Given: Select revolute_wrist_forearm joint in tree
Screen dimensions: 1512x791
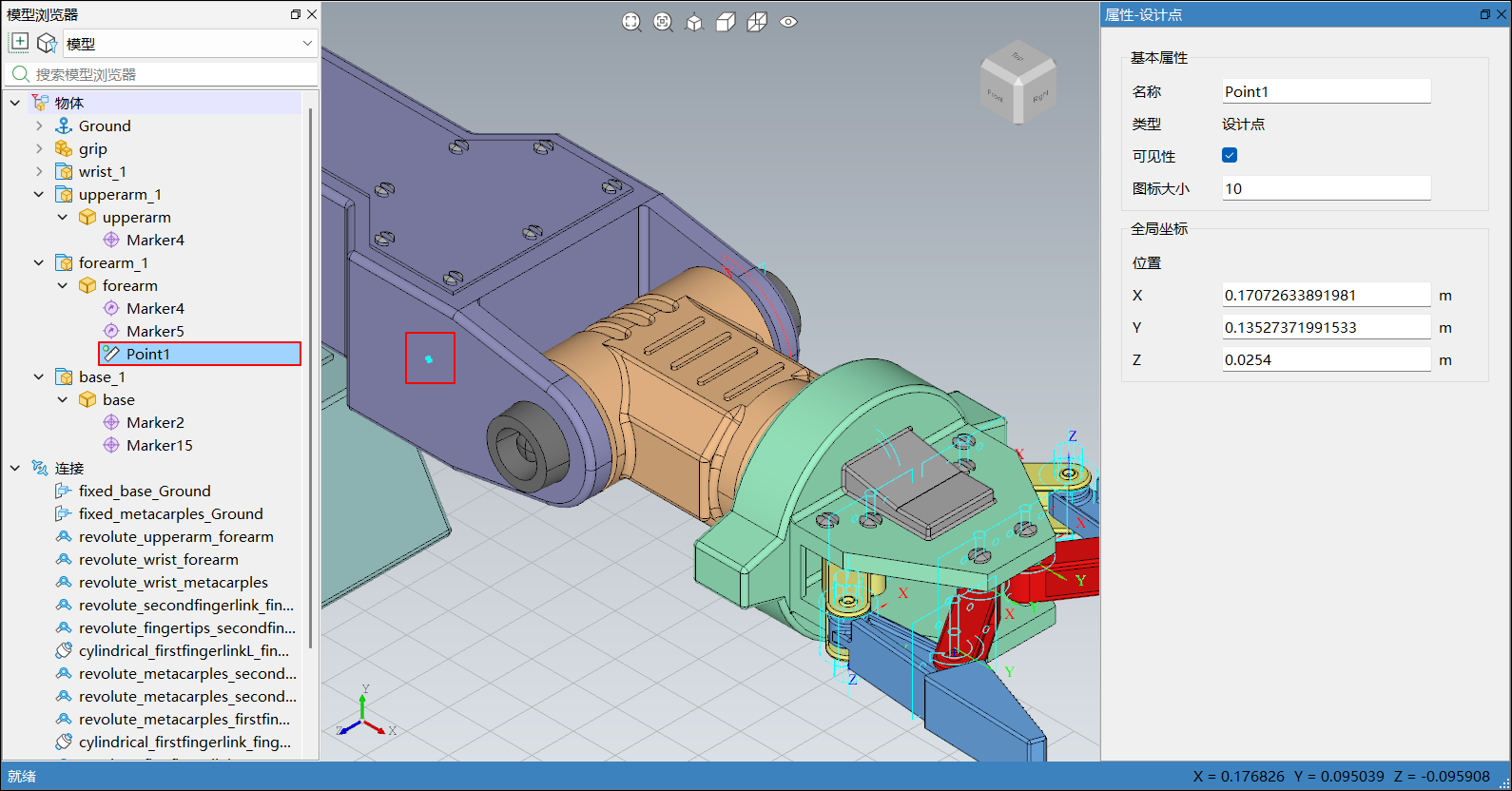Looking at the screenshot, I should point(158,559).
